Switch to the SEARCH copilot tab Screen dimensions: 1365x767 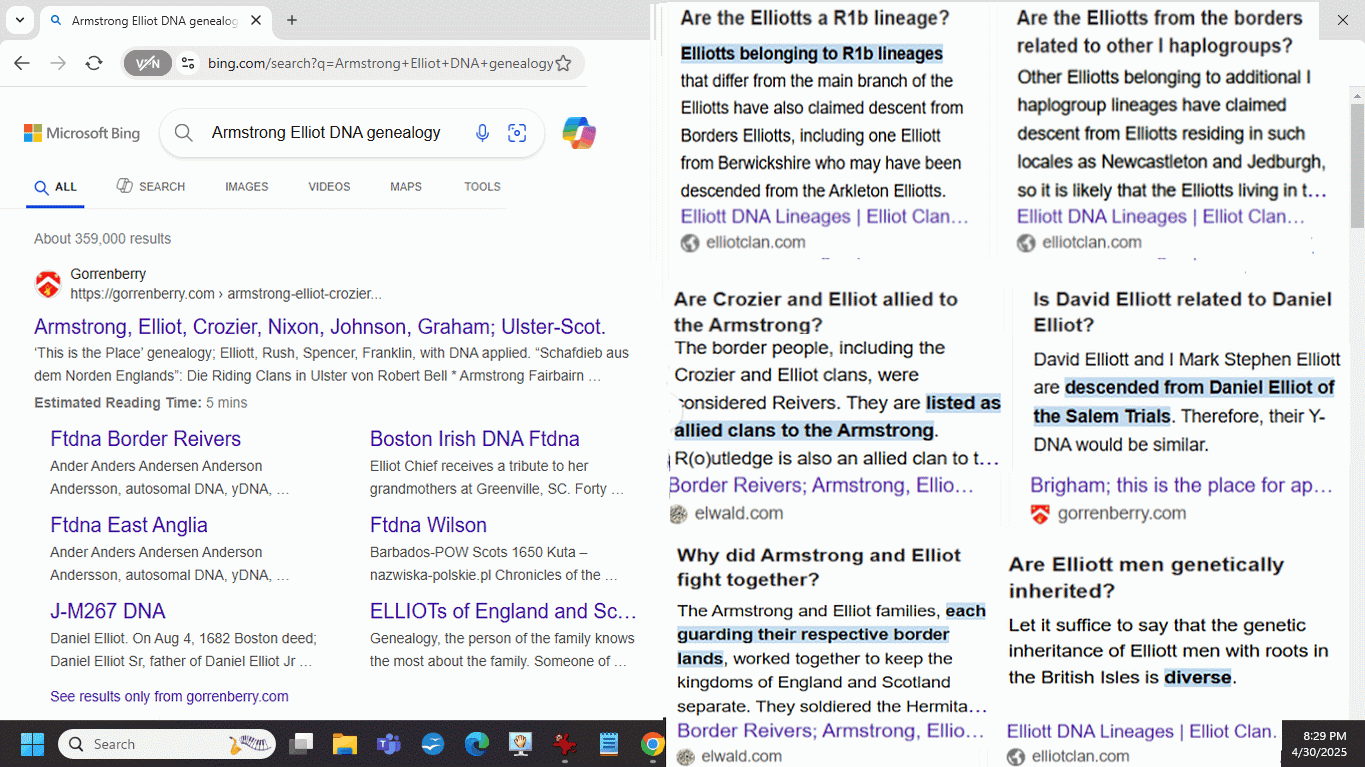(150, 187)
